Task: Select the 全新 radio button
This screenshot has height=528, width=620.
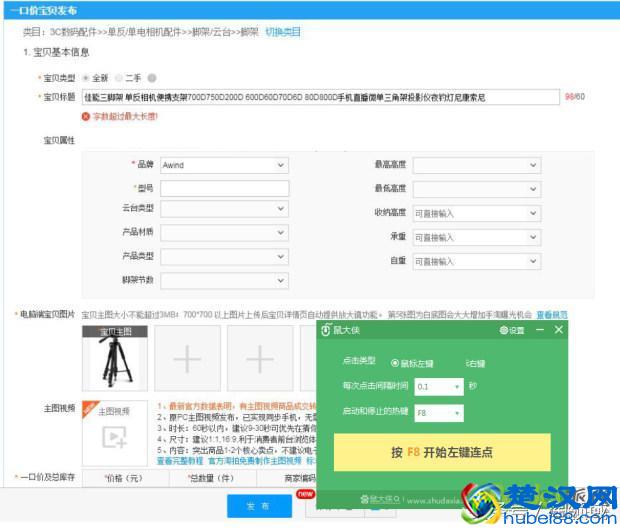Action: pos(85,78)
